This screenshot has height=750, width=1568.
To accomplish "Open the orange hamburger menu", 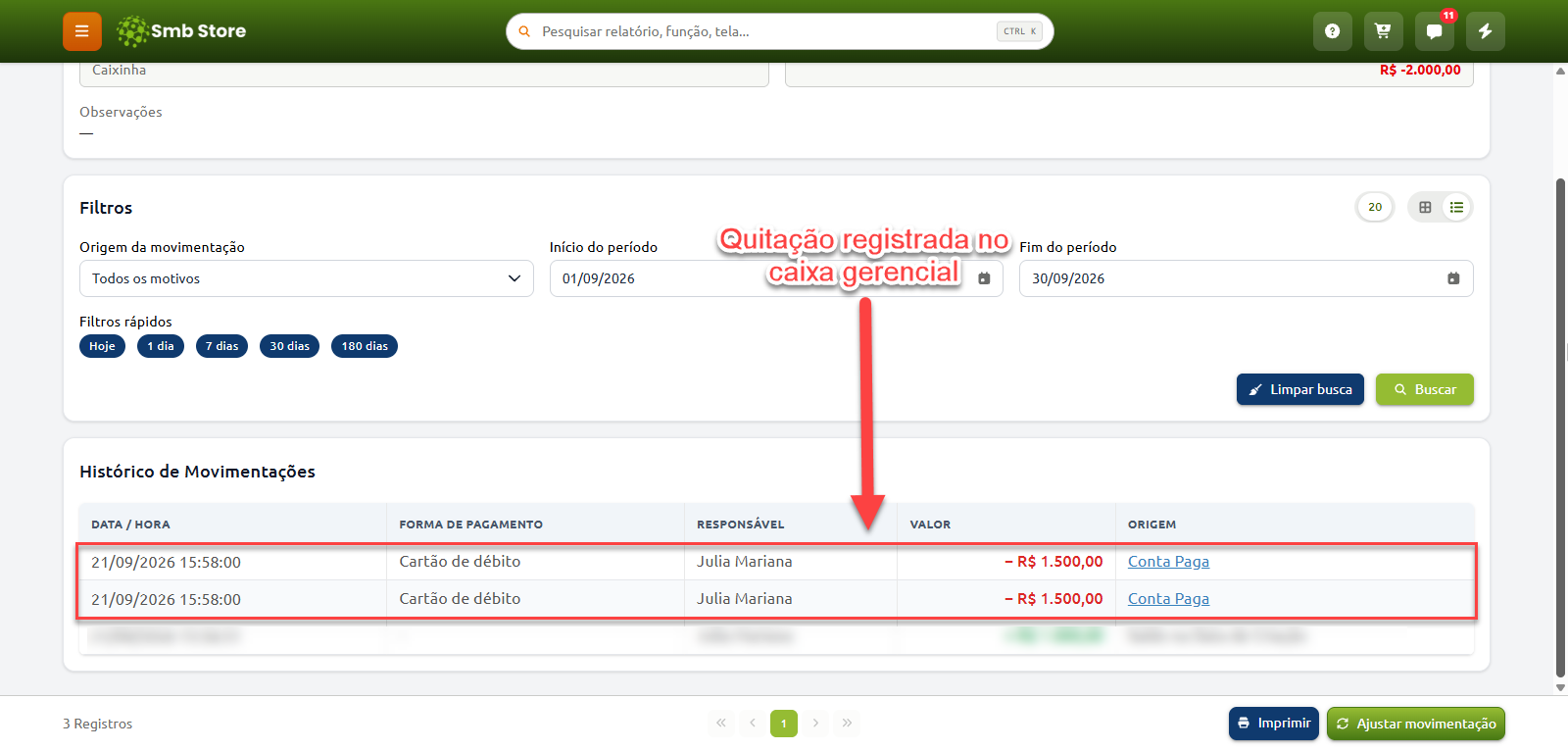I will tap(82, 31).
